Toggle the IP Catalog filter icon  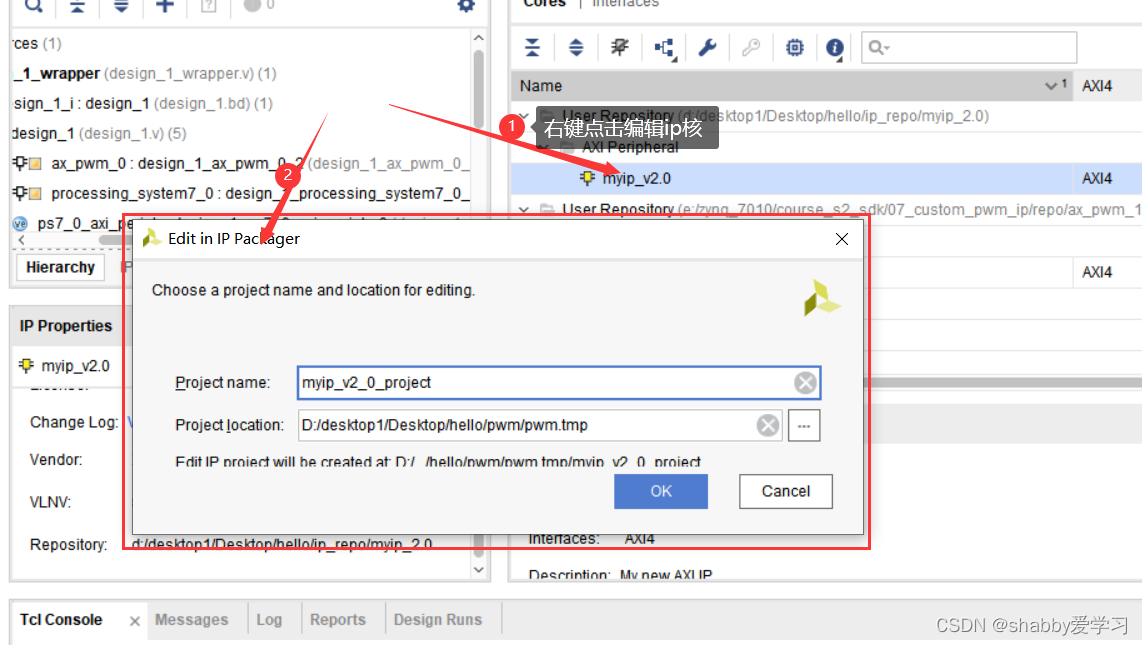(x=620, y=48)
